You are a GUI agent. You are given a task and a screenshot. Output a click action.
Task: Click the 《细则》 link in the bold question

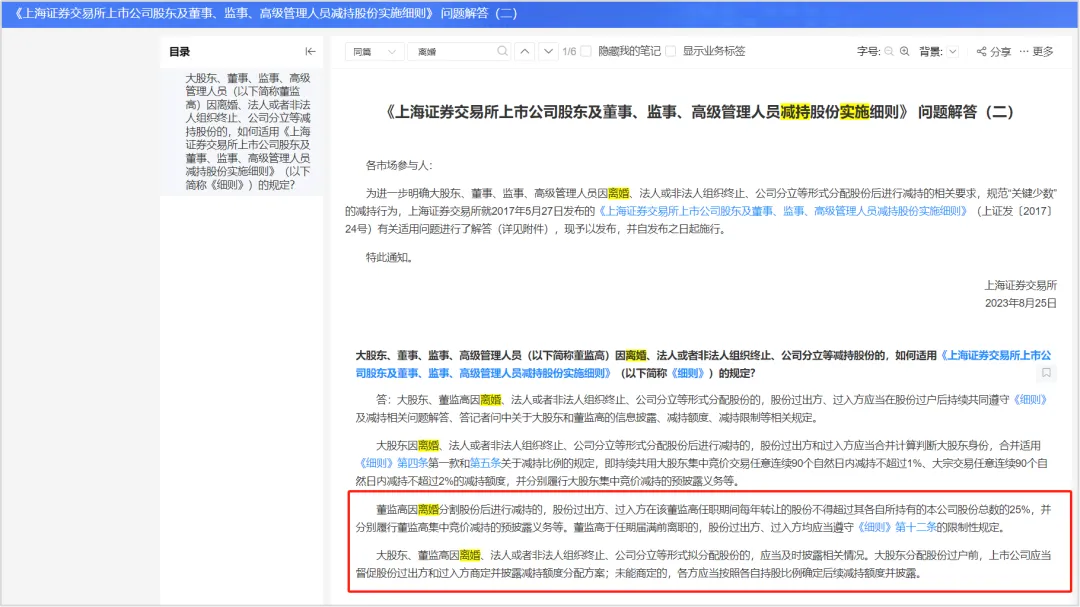688,373
